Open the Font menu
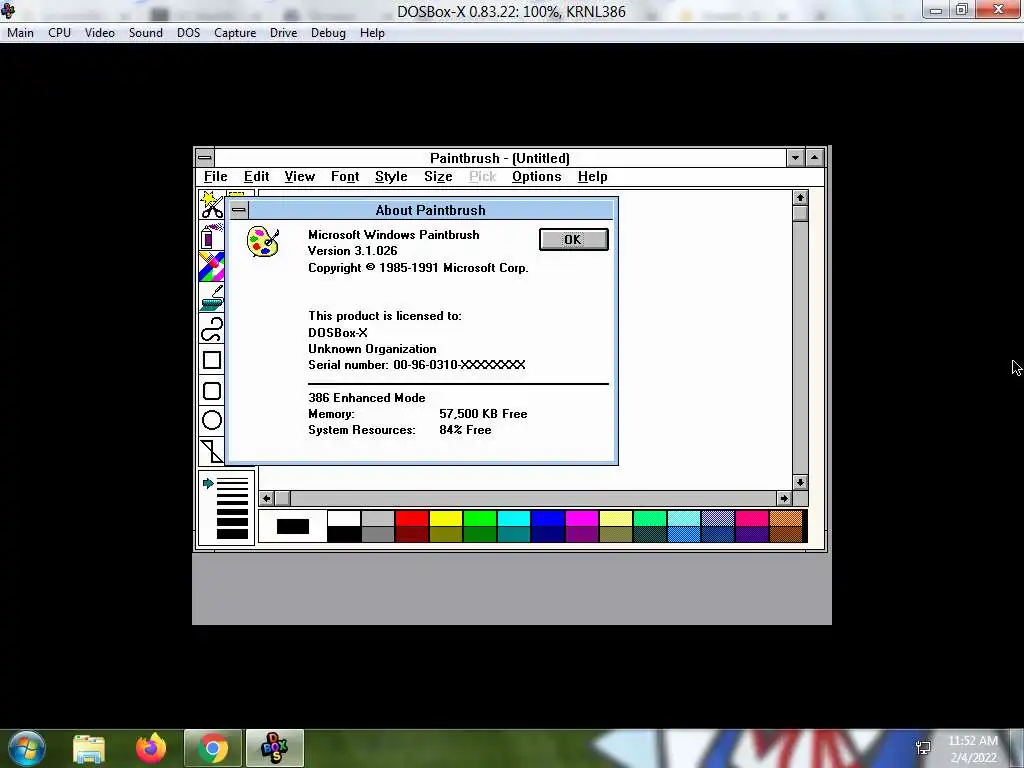This screenshot has height=768, width=1024. point(345,176)
